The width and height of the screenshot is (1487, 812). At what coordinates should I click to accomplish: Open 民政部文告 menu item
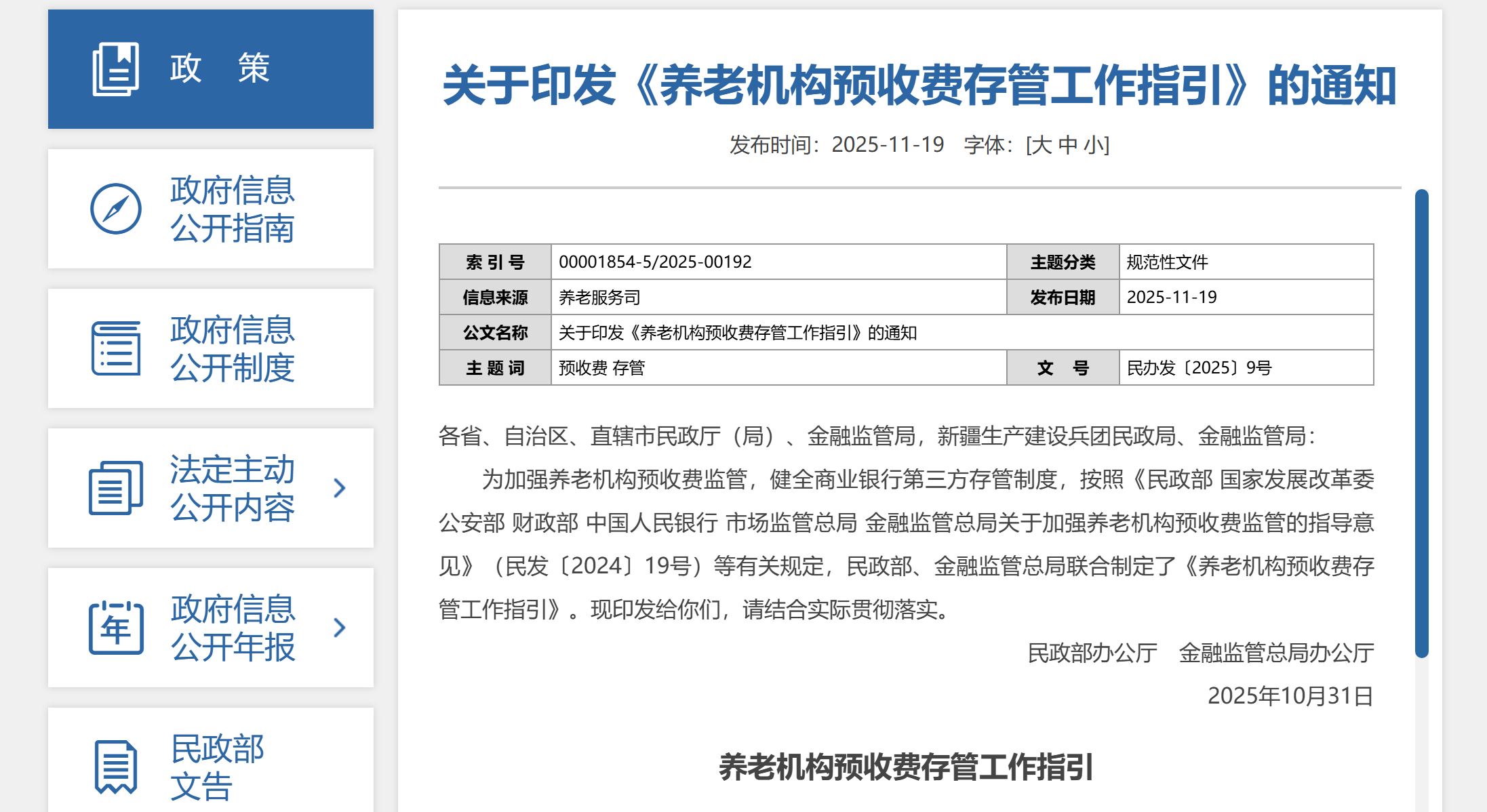[211, 760]
